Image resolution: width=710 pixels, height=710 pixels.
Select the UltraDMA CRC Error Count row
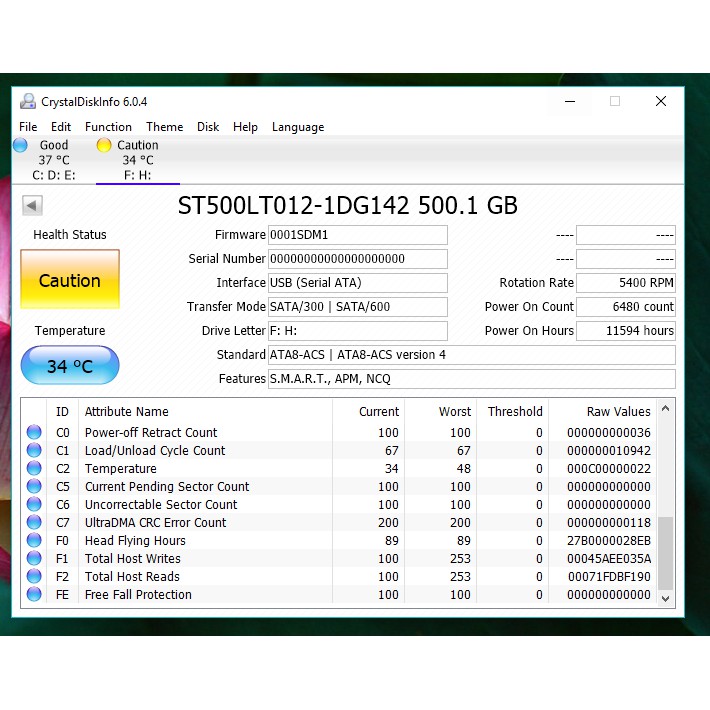click(x=155, y=523)
